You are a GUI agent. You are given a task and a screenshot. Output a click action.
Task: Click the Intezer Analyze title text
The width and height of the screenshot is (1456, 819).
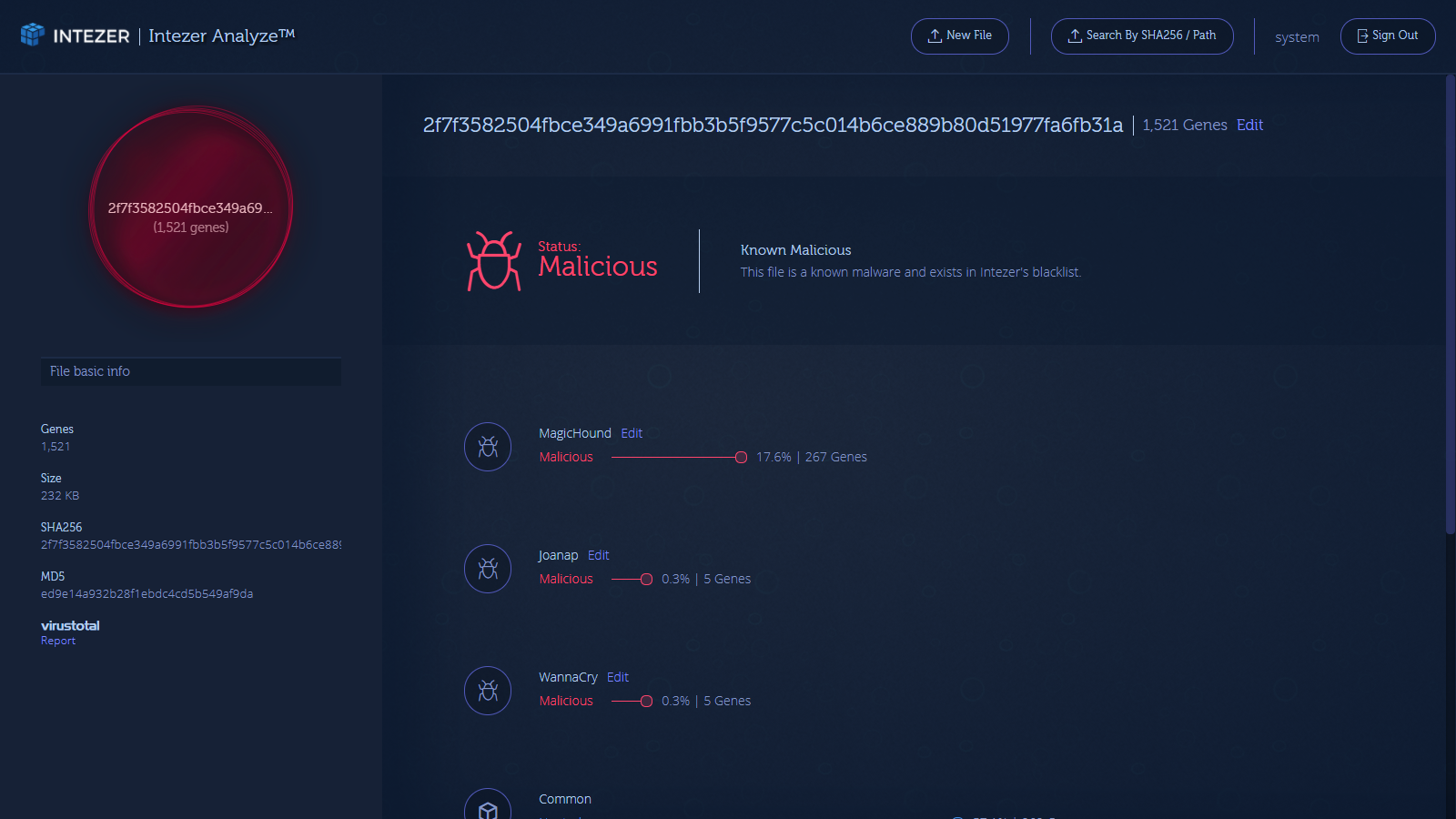222,35
